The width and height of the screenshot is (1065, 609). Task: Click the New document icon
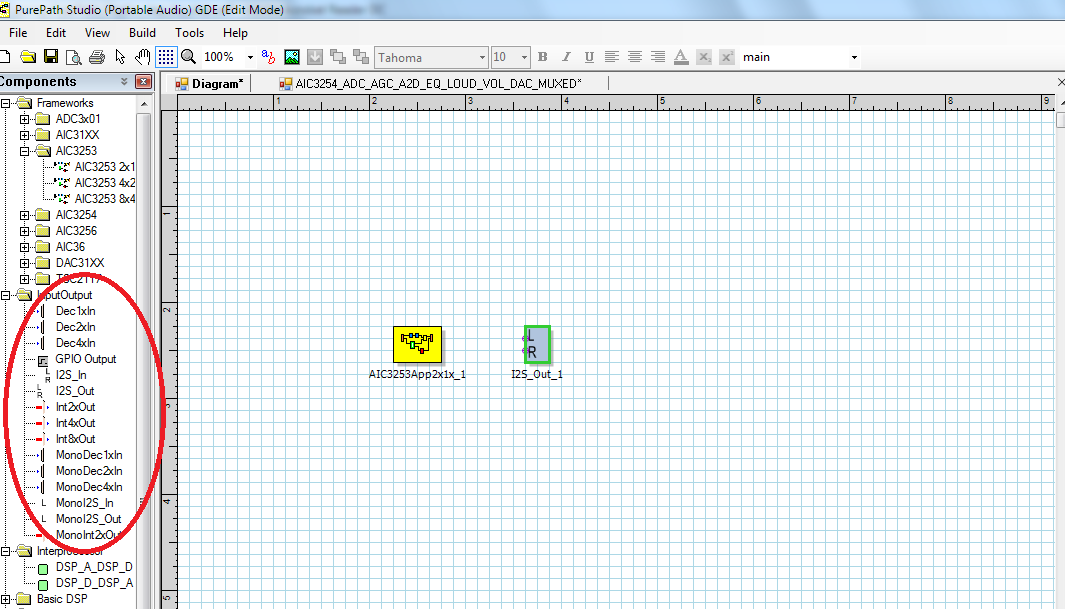click(x=4, y=57)
